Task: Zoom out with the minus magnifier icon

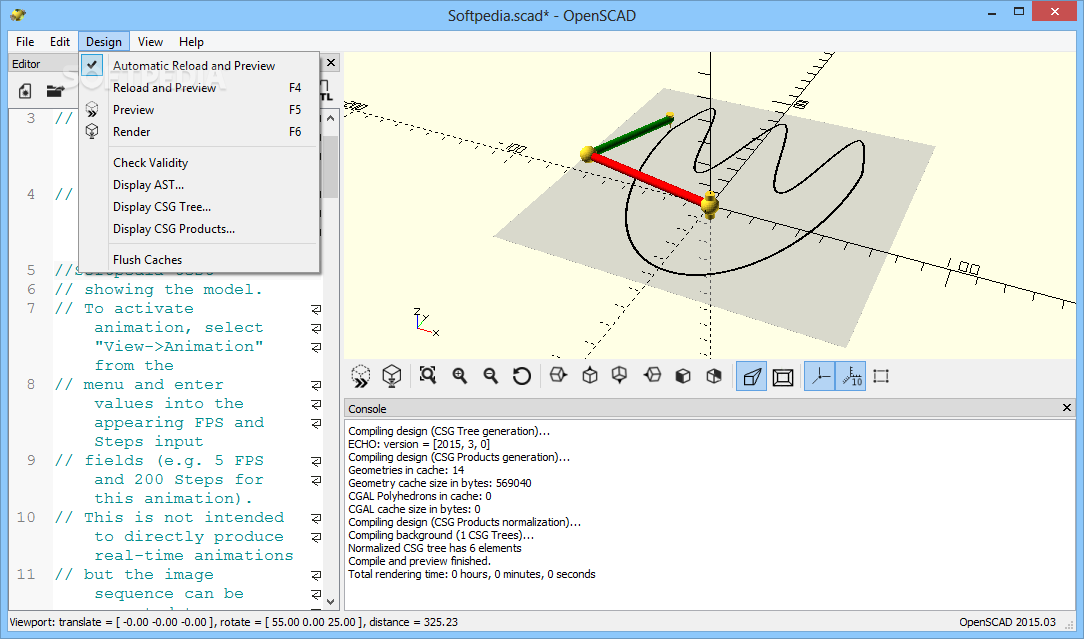Action: [x=491, y=376]
